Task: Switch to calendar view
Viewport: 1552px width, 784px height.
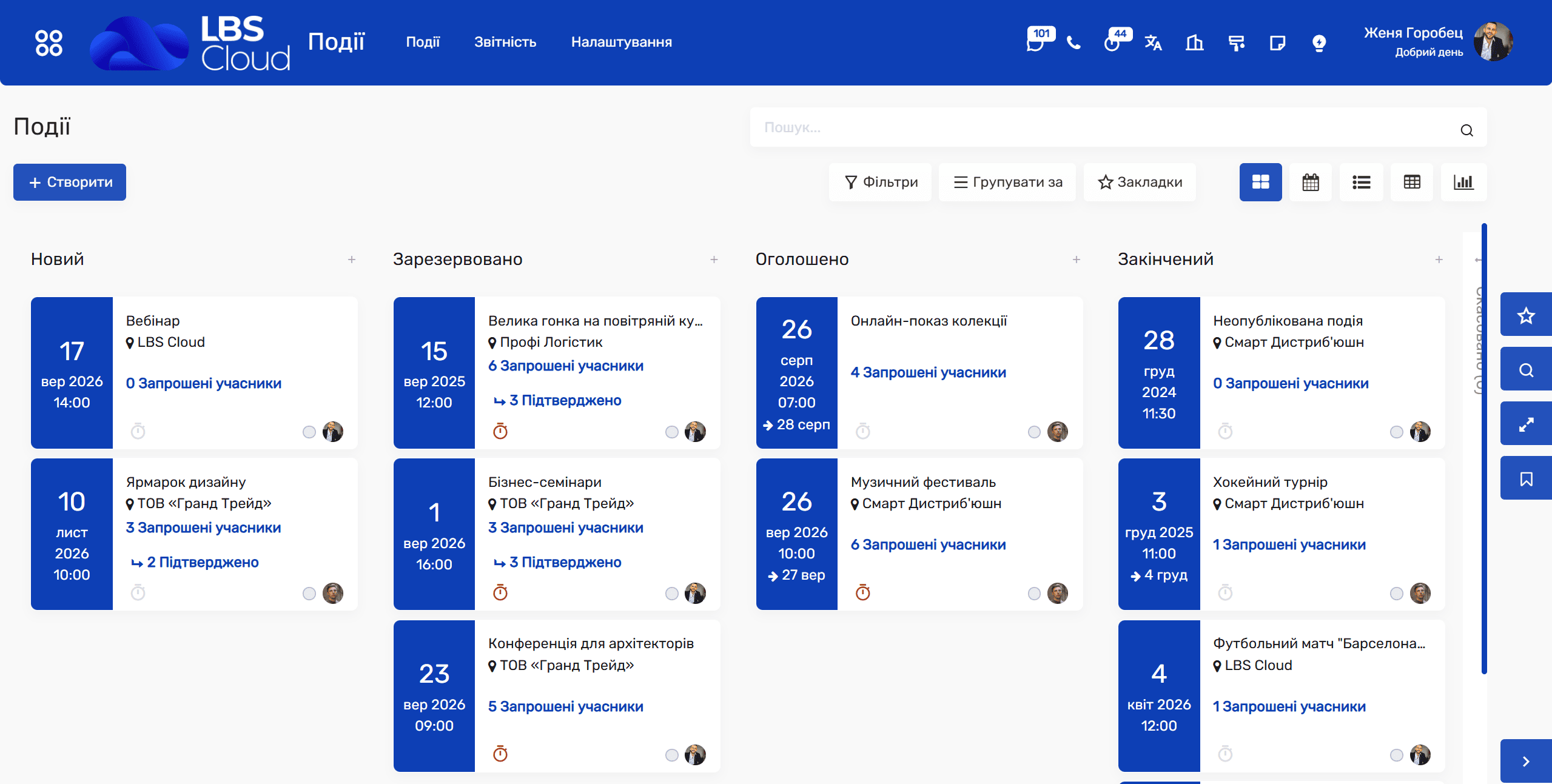Action: [x=1311, y=182]
